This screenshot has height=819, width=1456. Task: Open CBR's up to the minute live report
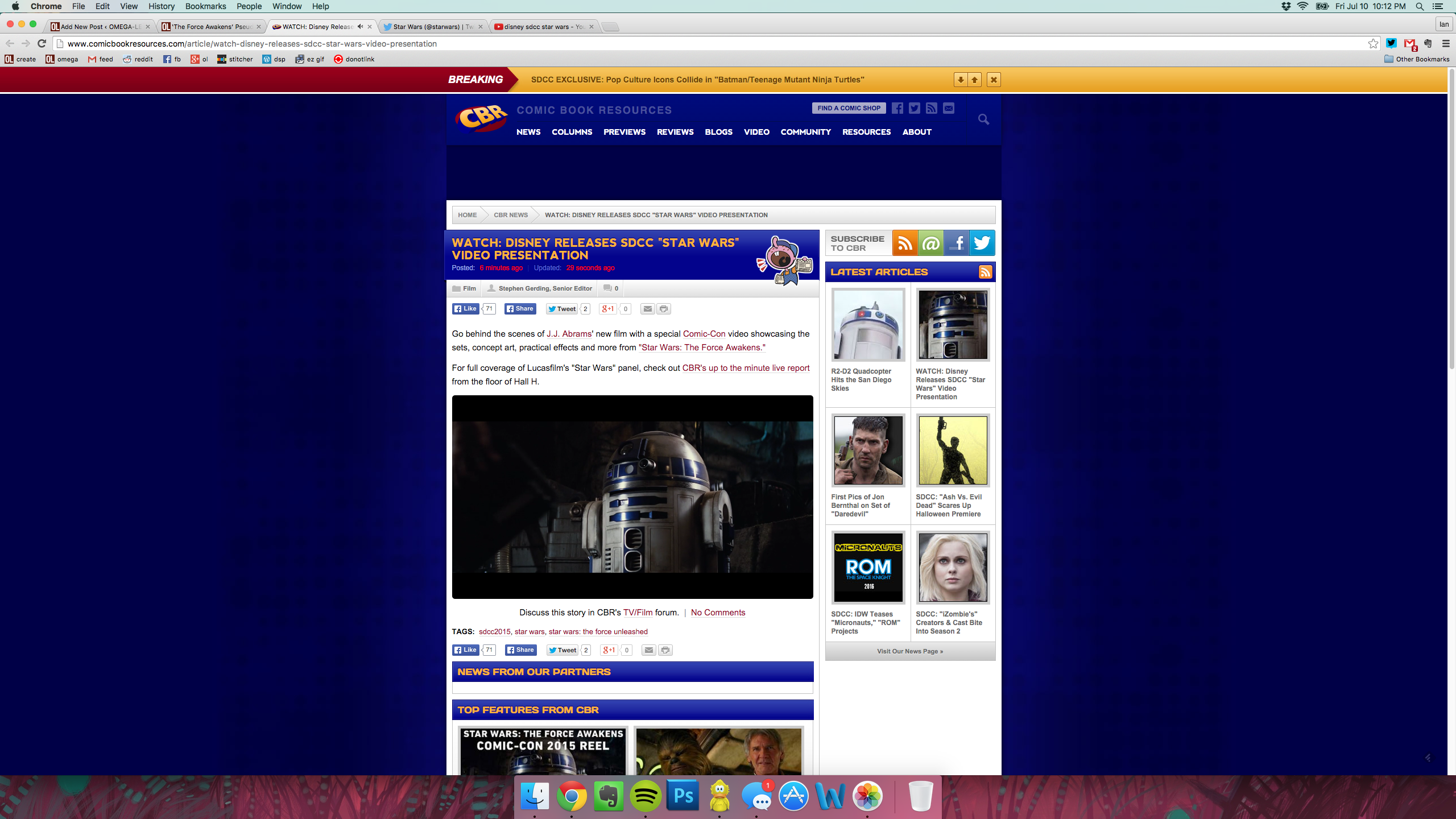[x=746, y=368]
